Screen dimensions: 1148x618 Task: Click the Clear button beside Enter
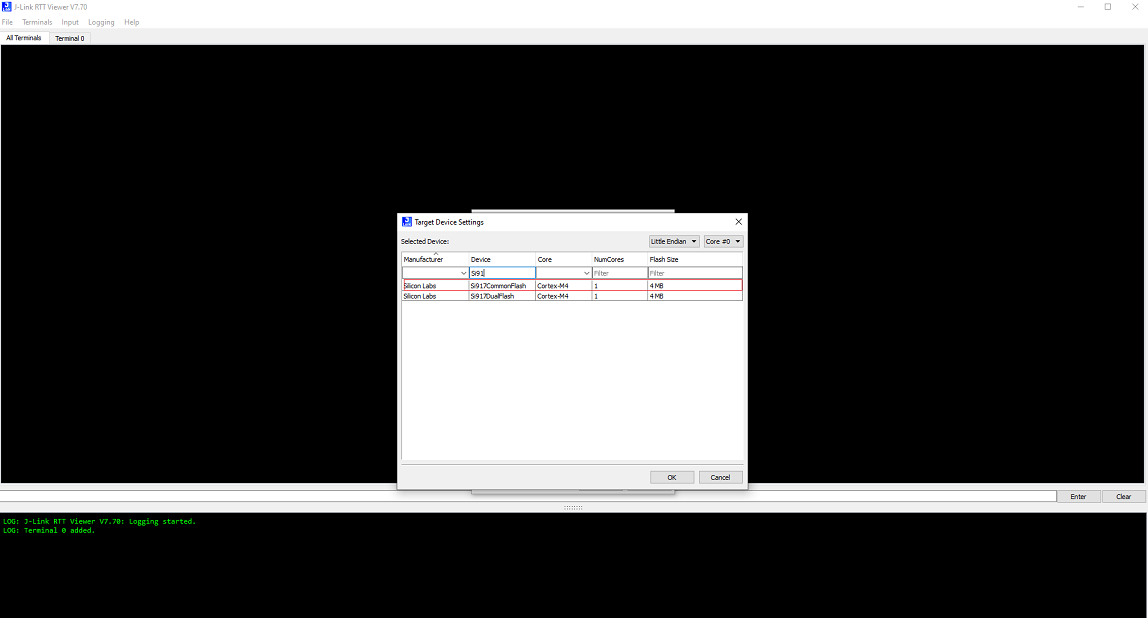tap(1123, 497)
